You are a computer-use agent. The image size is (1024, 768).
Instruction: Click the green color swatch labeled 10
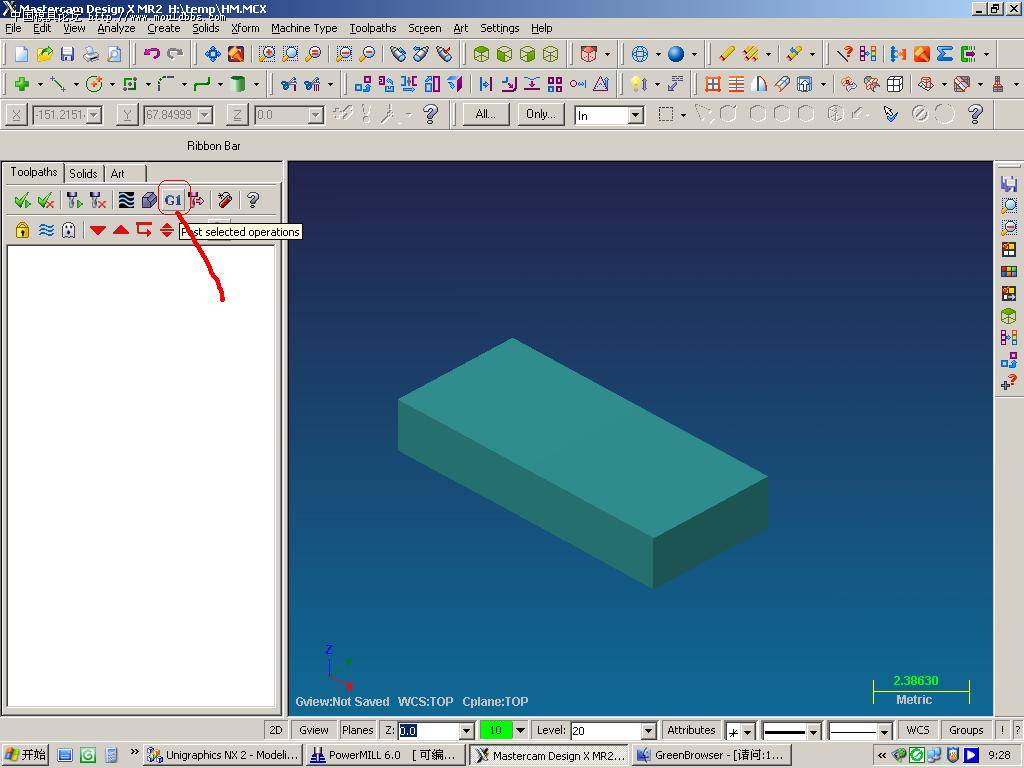[x=496, y=730]
